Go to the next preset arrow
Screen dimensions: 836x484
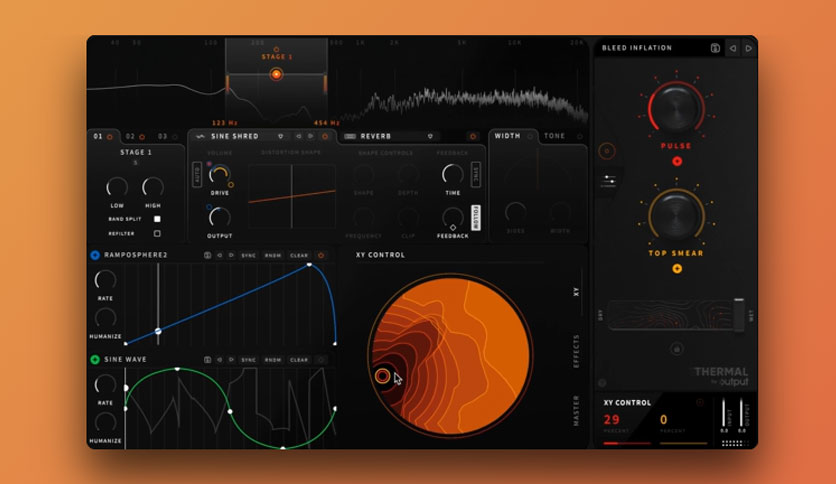click(x=748, y=48)
